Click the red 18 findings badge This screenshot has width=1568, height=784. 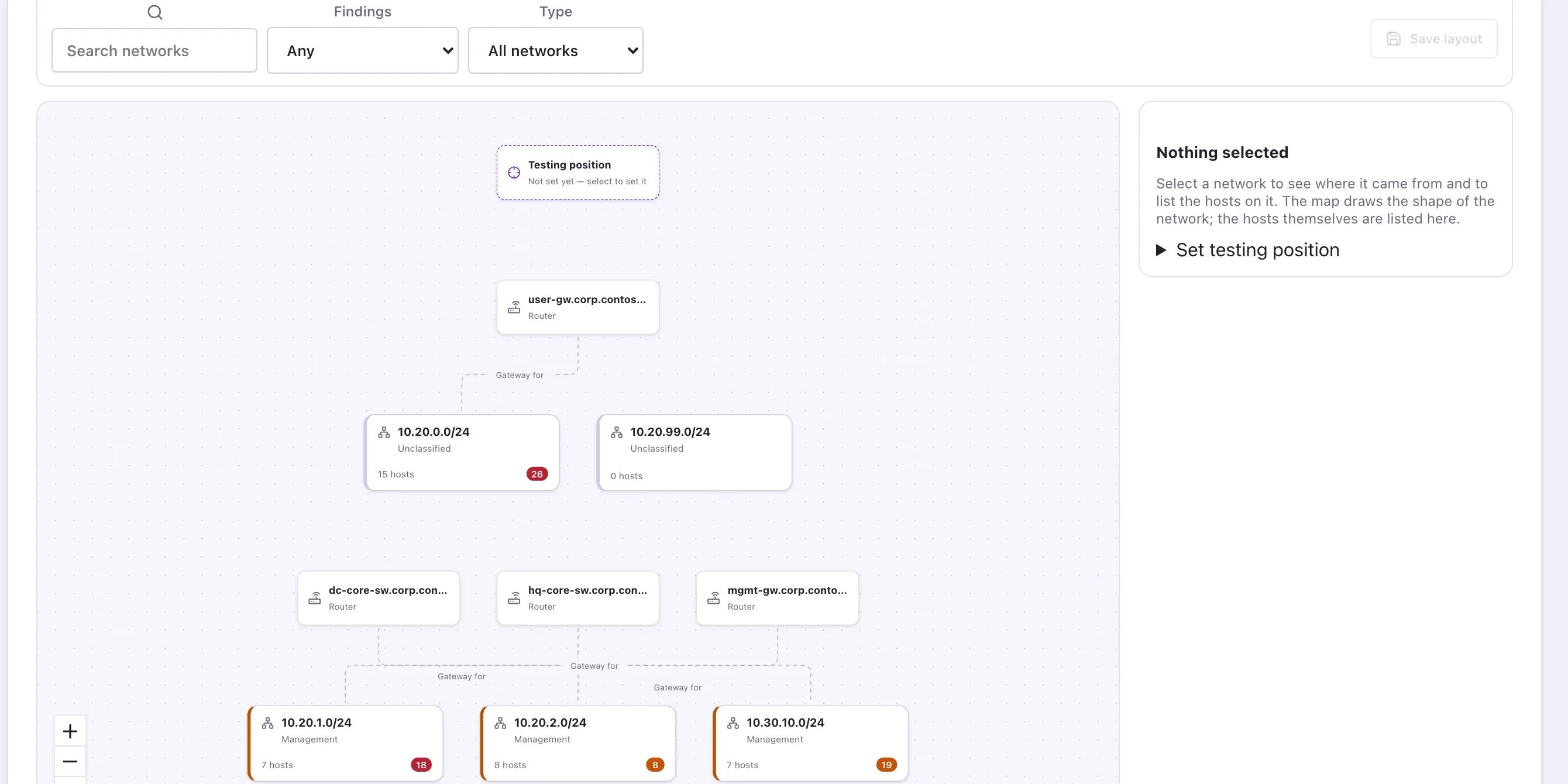click(x=421, y=765)
